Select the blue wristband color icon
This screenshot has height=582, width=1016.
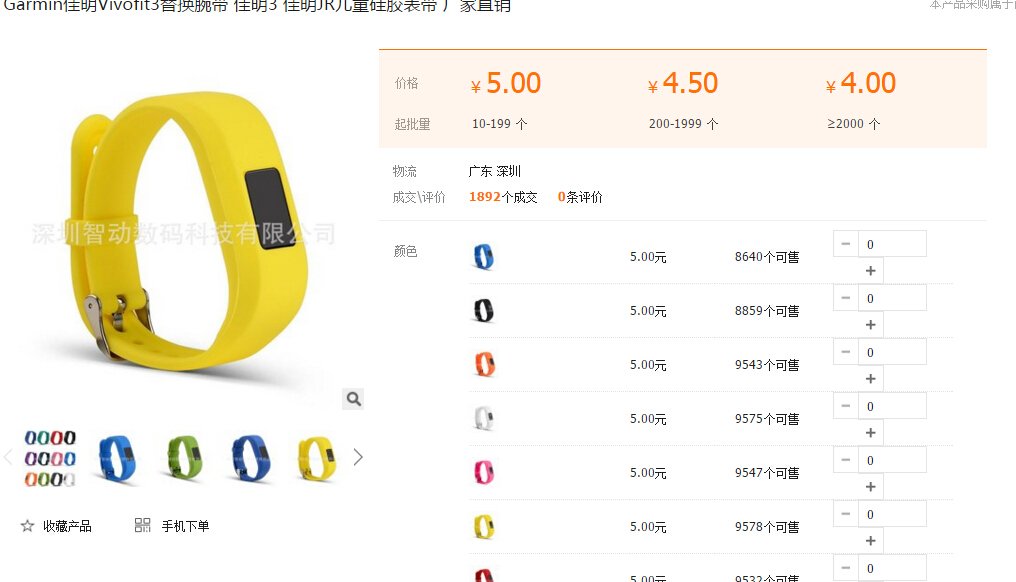483,257
